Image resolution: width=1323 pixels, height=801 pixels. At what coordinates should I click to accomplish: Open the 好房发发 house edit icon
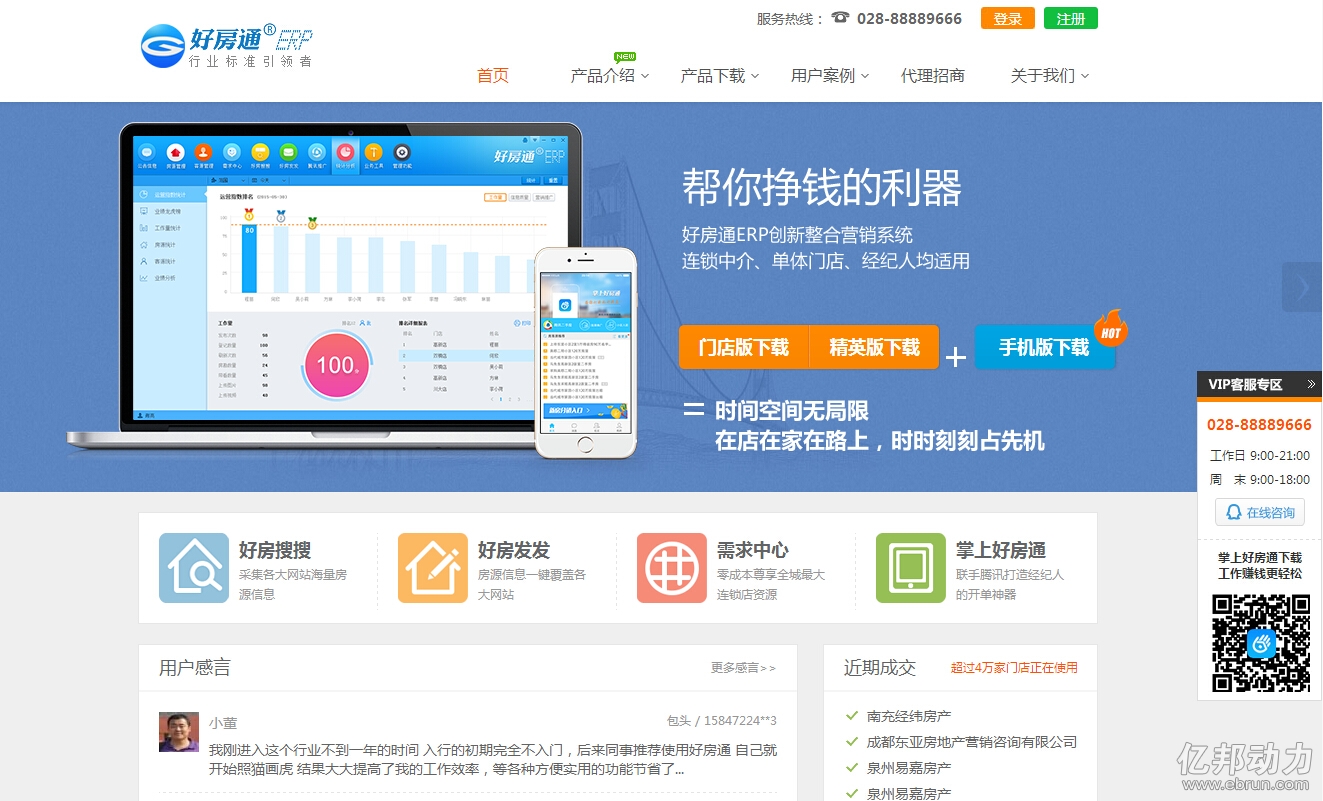[433, 568]
